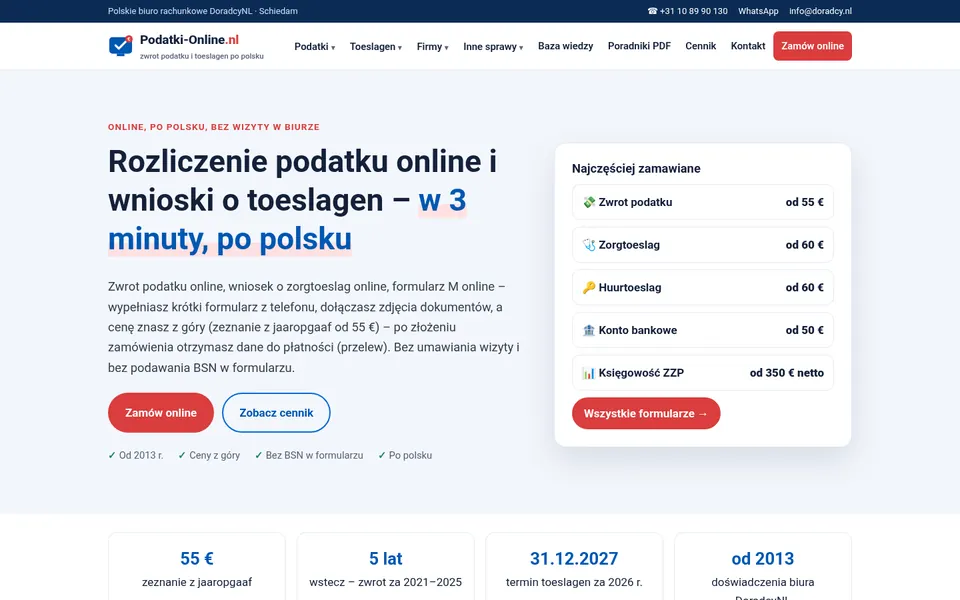Open the Kontakt page
Viewport: 960px width, 600px height.
pos(748,46)
